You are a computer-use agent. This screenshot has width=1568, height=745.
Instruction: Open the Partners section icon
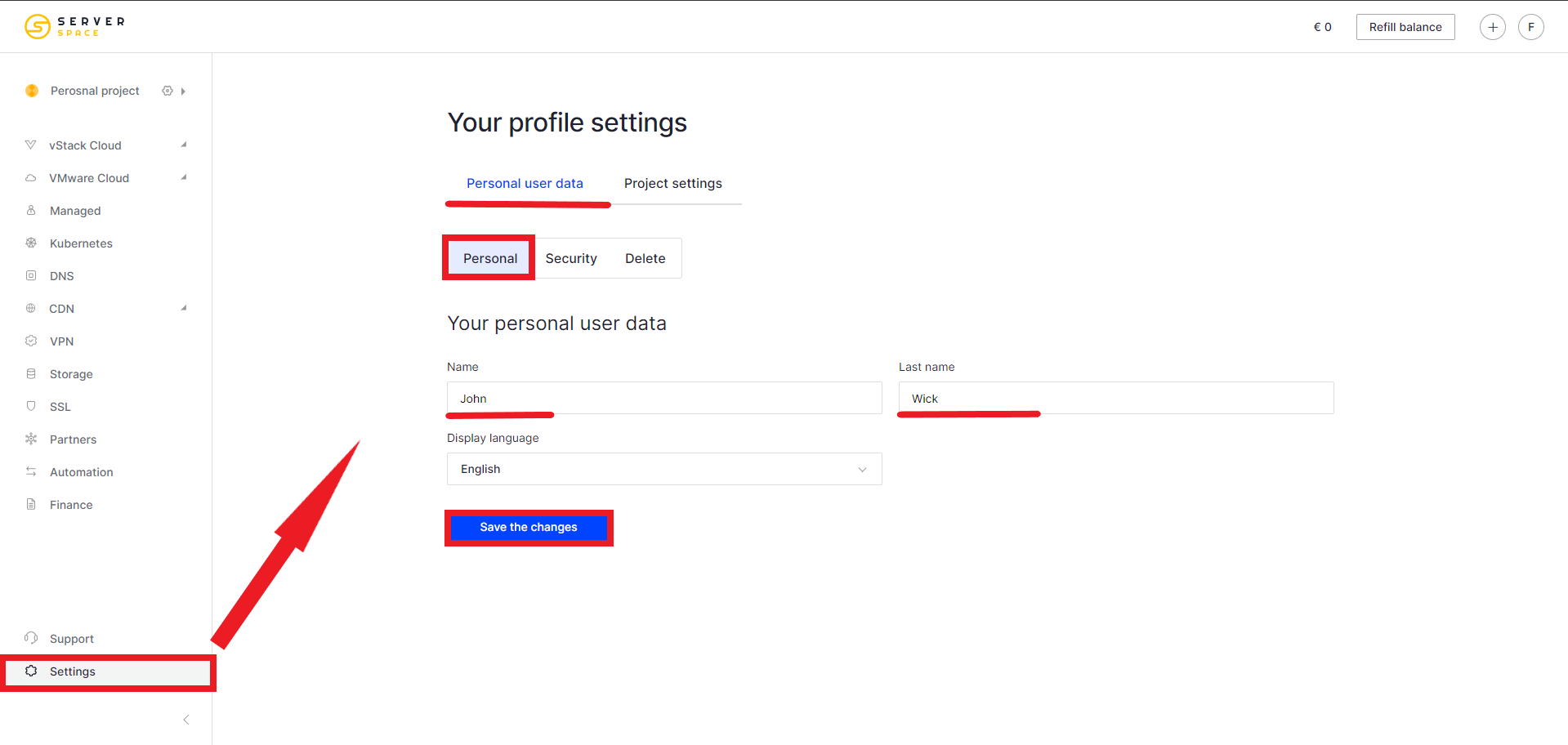click(30, 439)
